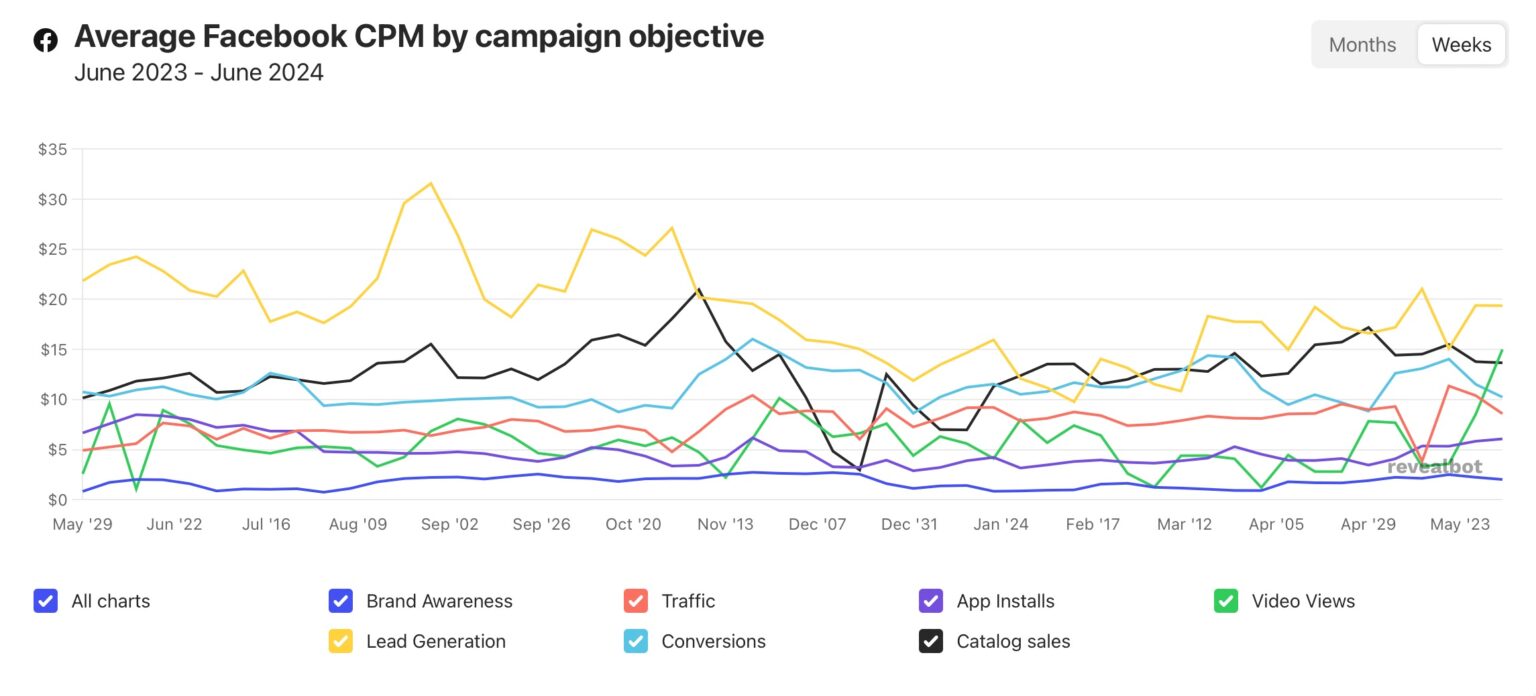Click the red Traffic legend marker
This screenshot has height=696, width=1536.
pos(637,600)
